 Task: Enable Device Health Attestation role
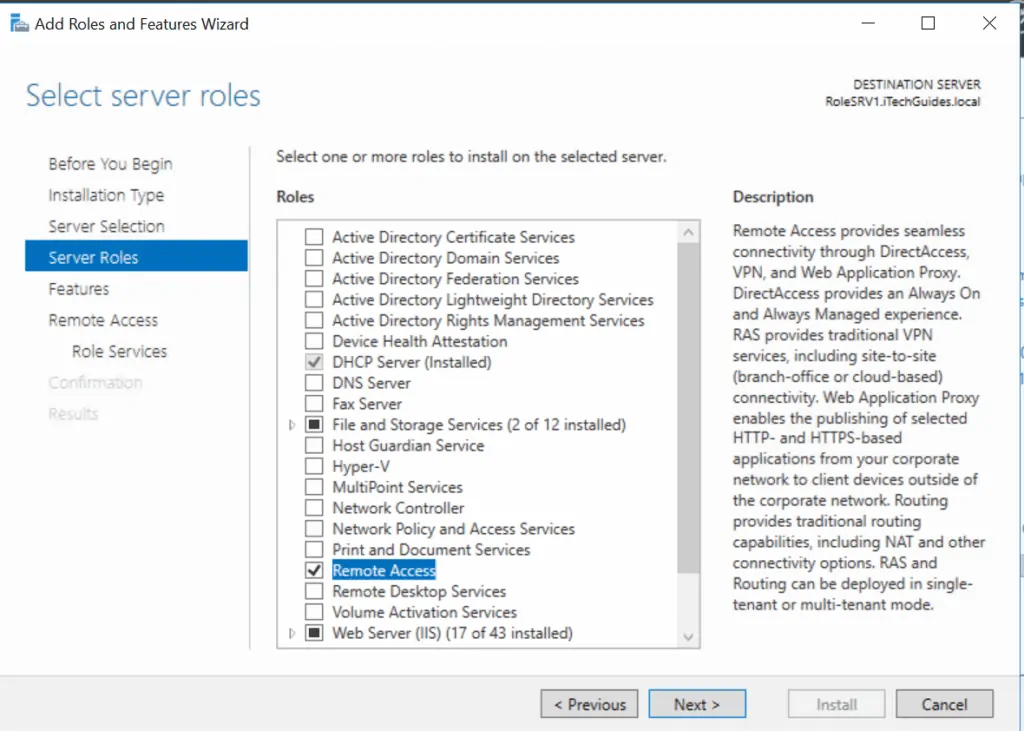click(x=314, y=342)
